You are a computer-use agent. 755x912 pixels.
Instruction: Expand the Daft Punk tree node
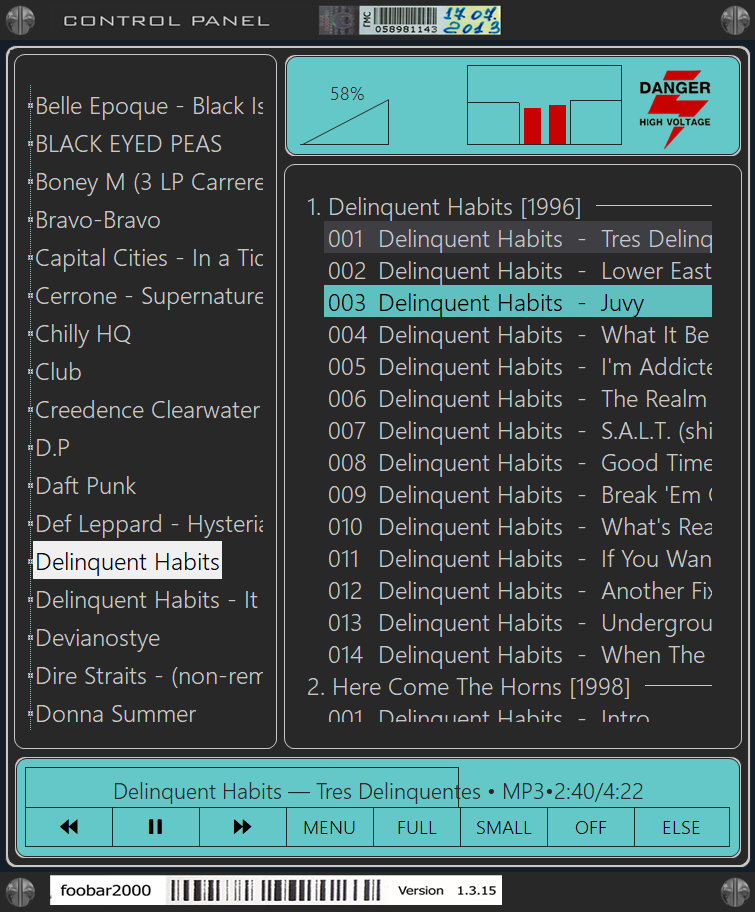click(30, 486)
